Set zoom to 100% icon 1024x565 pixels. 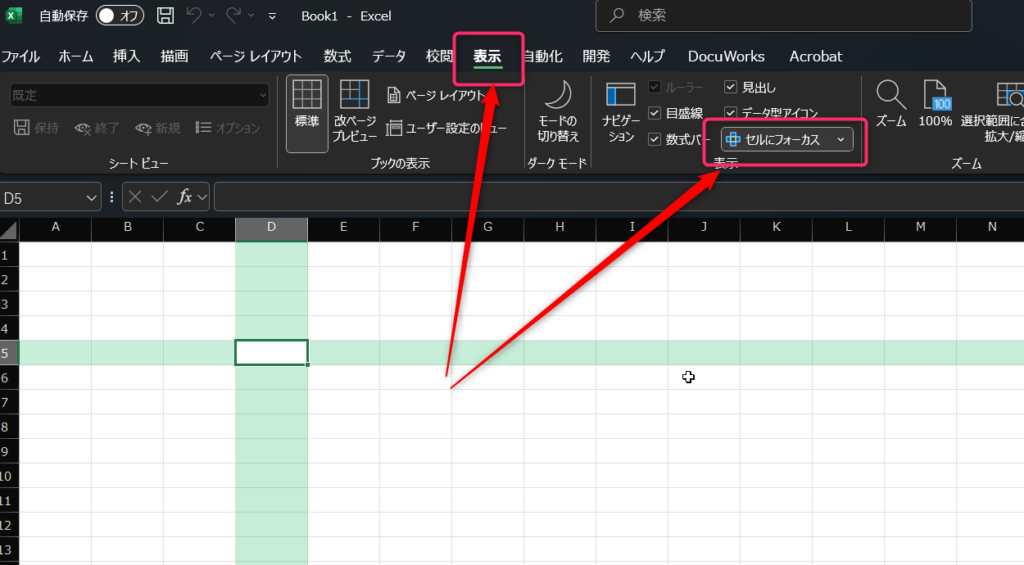pyautogui.click(x=936, y=96)
